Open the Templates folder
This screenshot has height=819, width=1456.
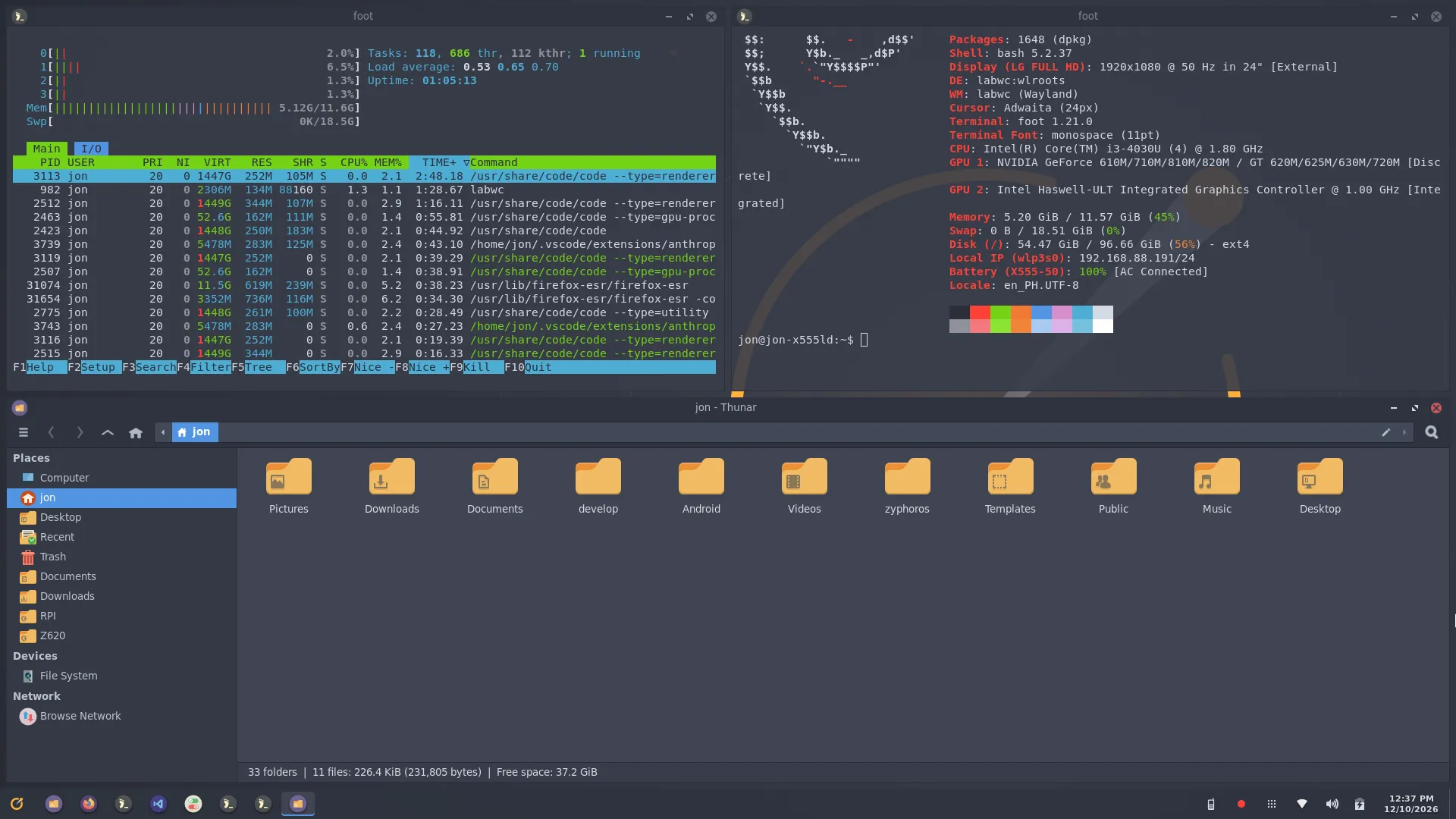[x=1011, y=486]
